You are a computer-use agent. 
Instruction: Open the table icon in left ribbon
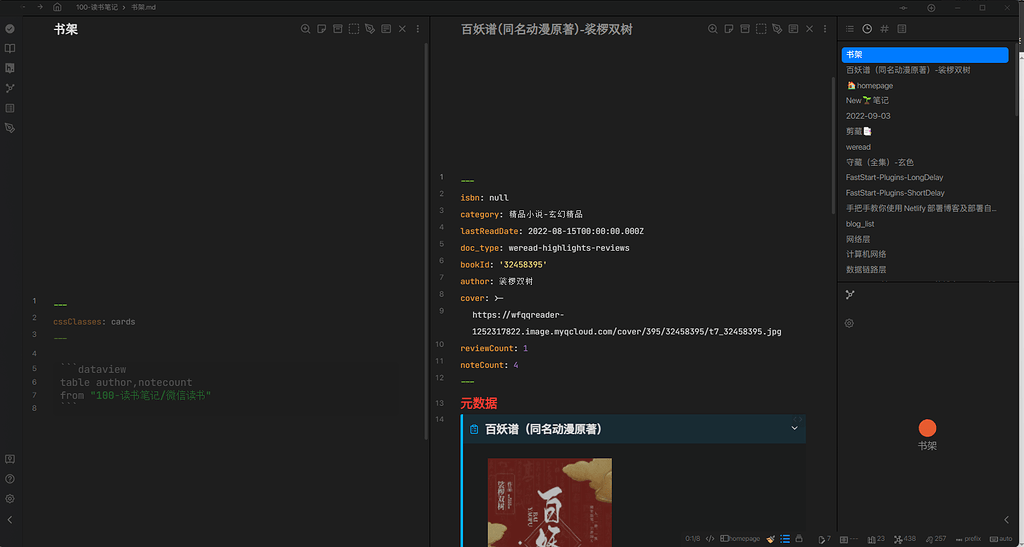tap(10, 108)
